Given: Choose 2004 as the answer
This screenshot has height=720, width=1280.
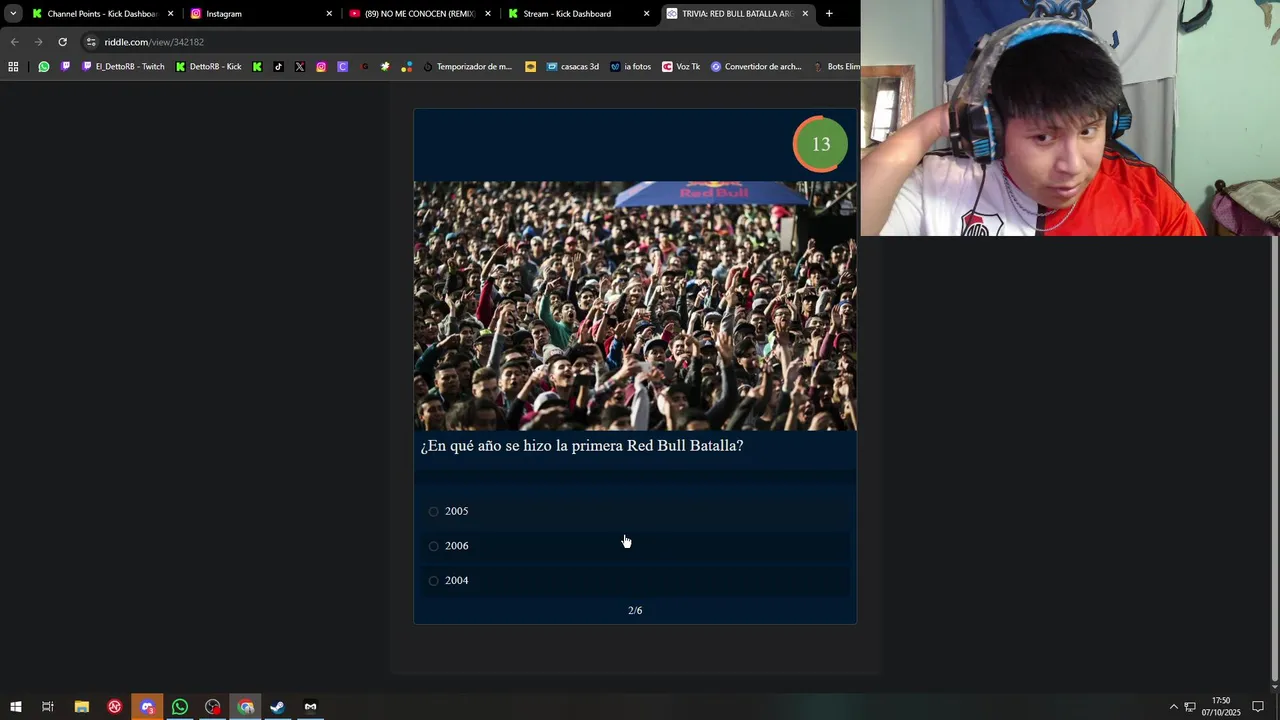Looking at the screenshot, I should pyautogui.click(x=636, y=580).
